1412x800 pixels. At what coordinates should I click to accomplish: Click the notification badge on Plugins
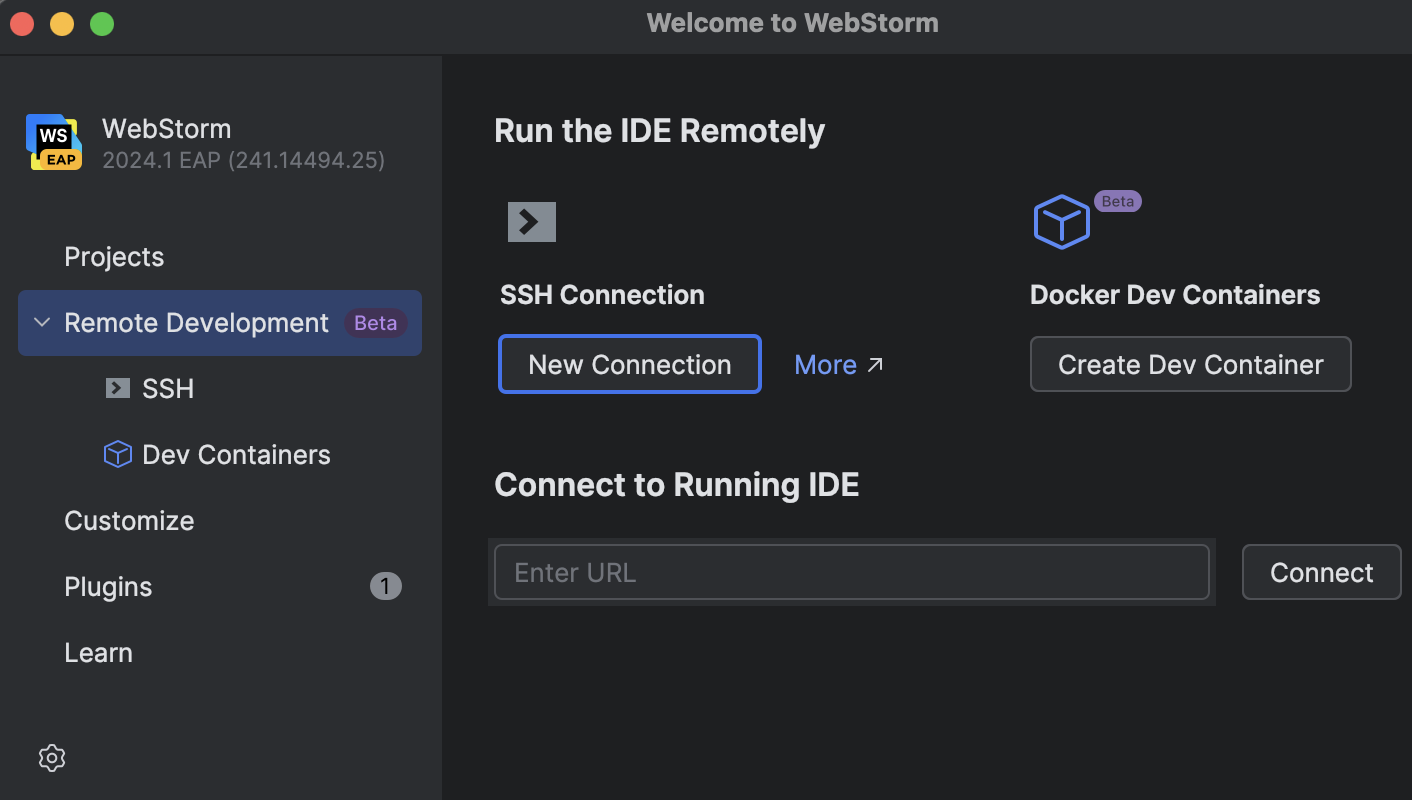tap(385, 586)
